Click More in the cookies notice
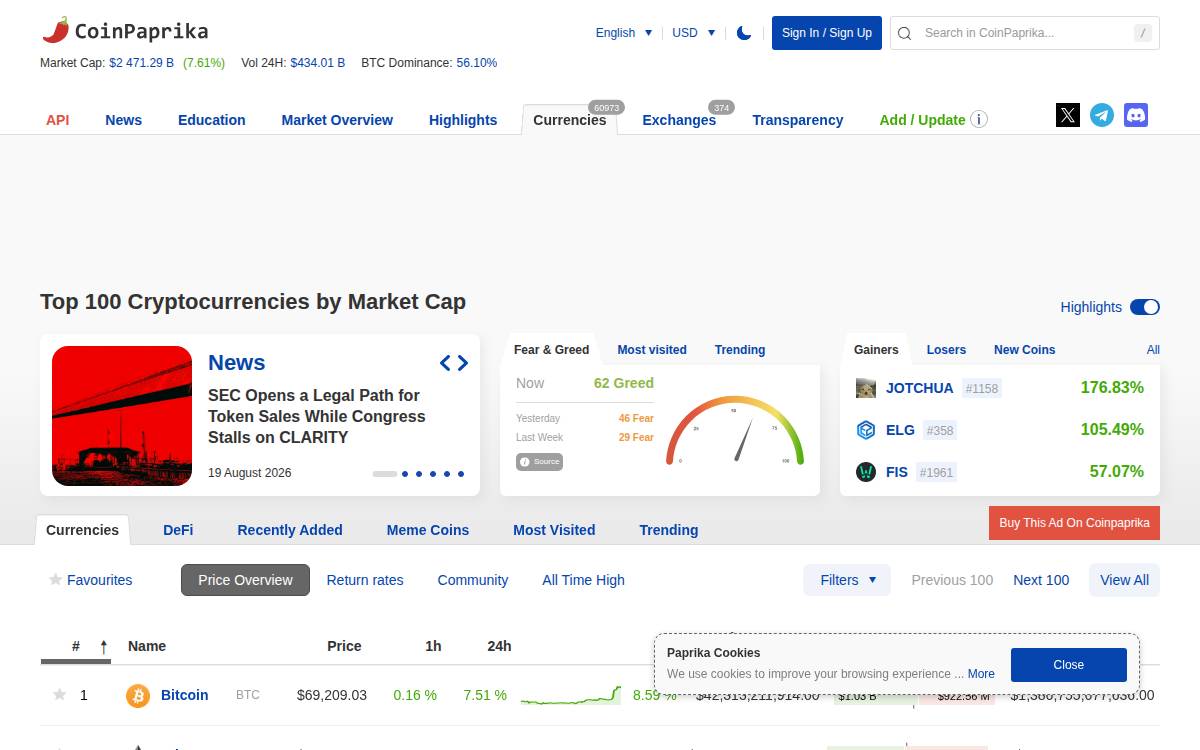The height and width of the screenshot is (750, 1200). [x=981, y=674]
